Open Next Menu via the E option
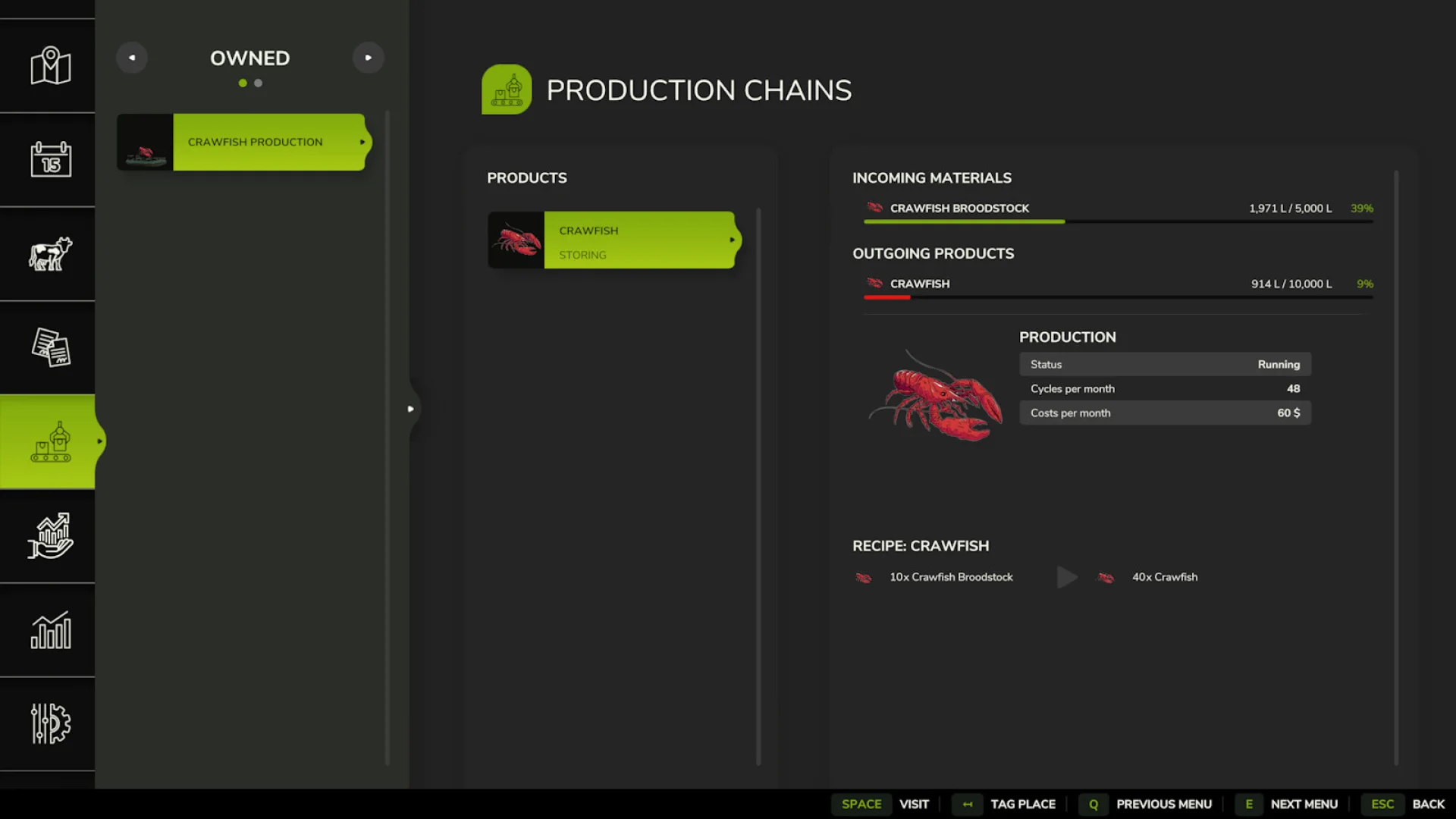Screen dimensions: 1456x819 point(1248,804)
